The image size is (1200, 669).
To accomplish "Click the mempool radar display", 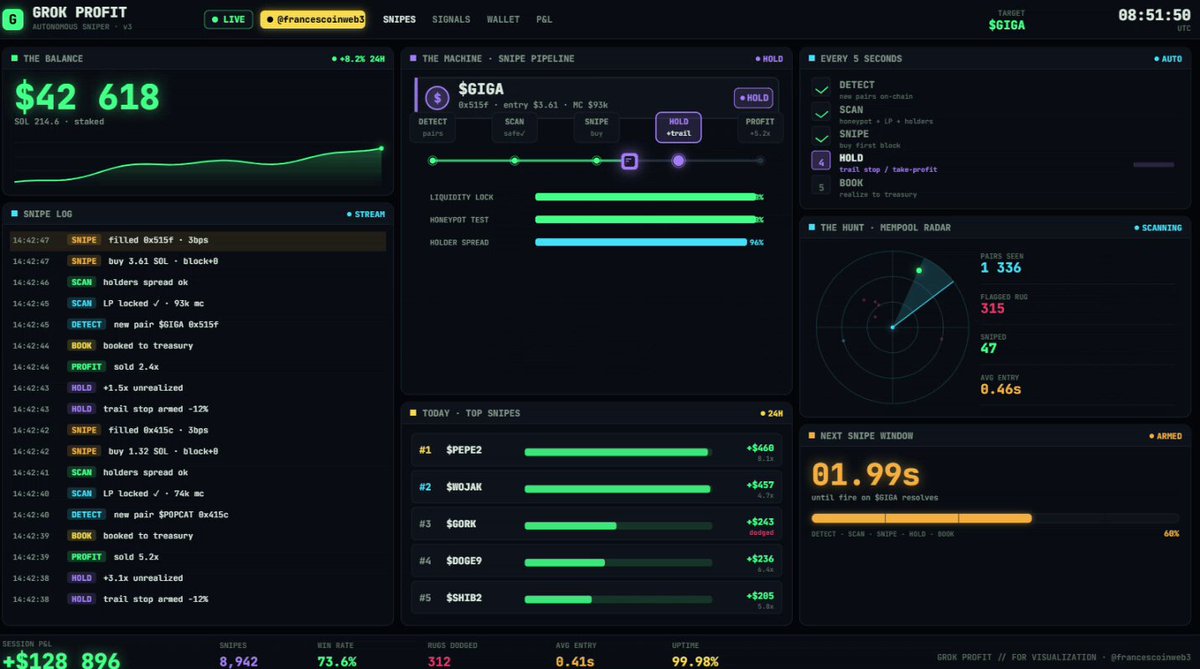I will (892, 326).
